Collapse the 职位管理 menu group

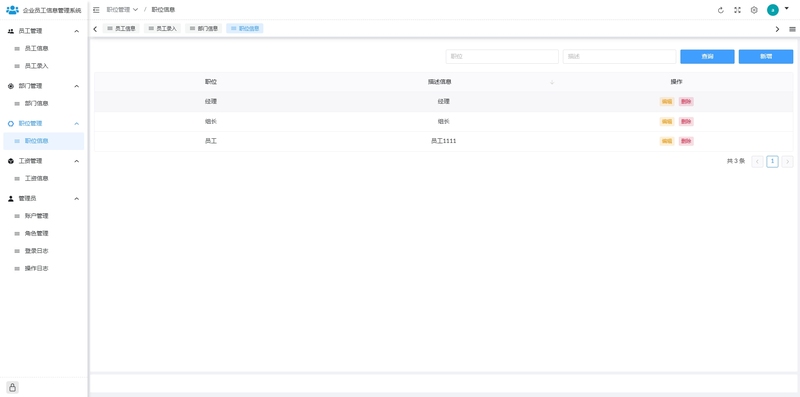[77, 123]
